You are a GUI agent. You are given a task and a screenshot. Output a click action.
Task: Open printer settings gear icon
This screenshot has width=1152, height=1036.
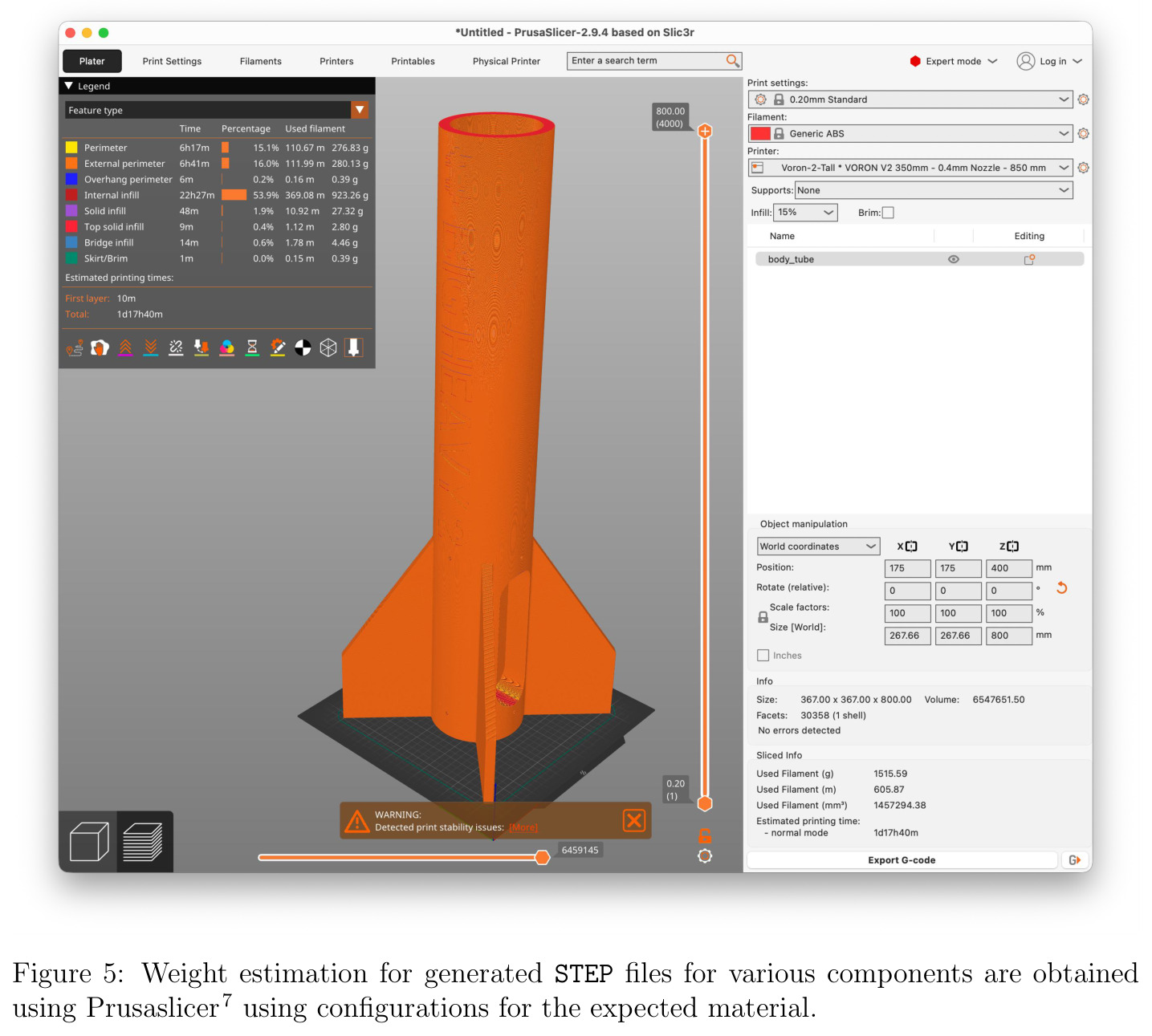click(x=1083, y=168)
